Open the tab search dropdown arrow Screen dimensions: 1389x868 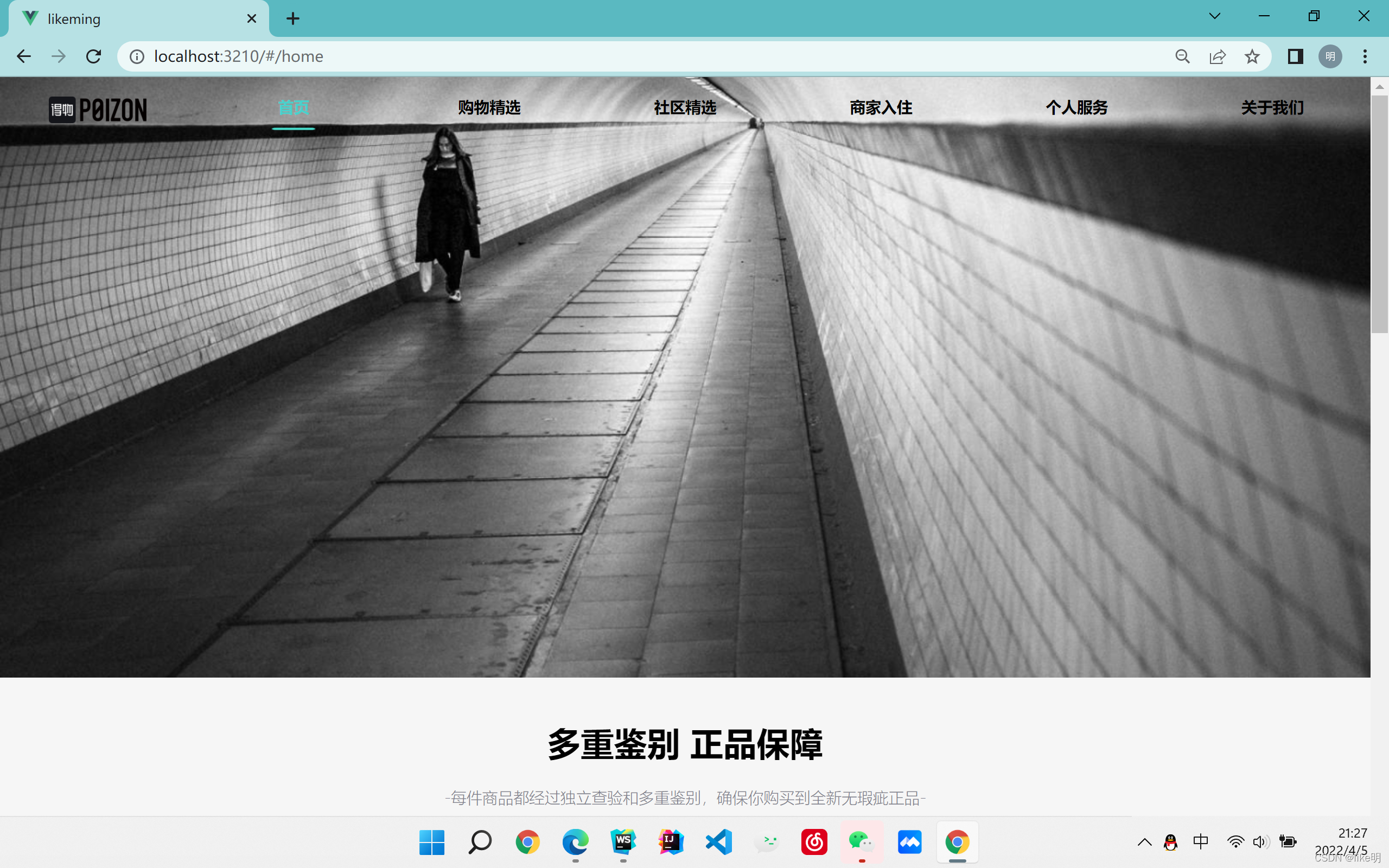1214,16
